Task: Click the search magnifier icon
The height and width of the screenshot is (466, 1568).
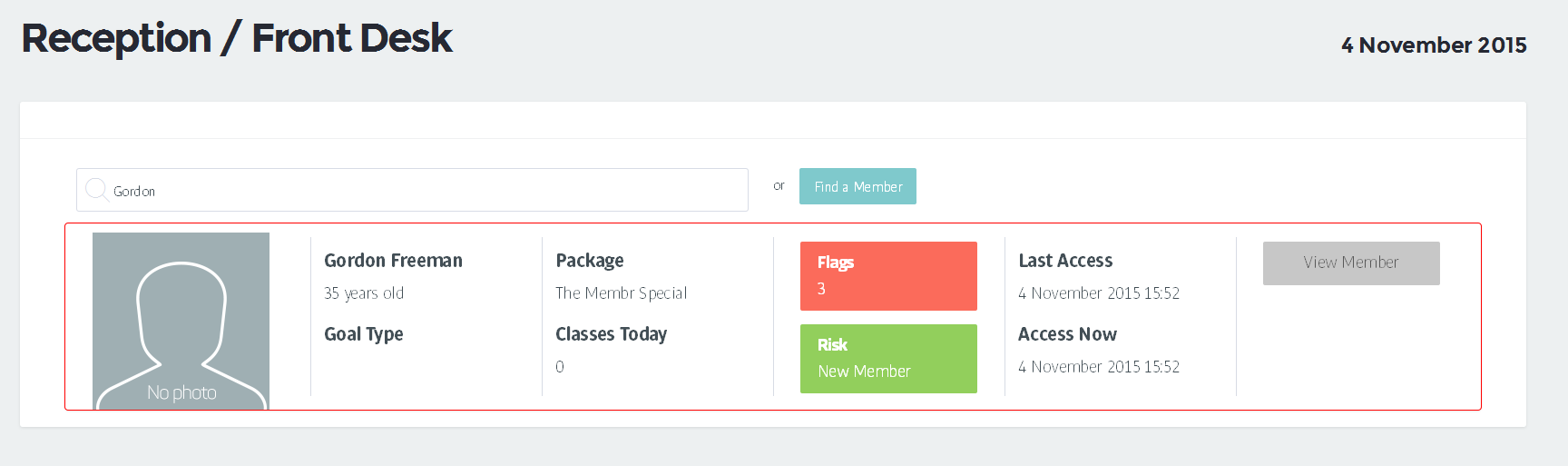Action: (96, 189)
